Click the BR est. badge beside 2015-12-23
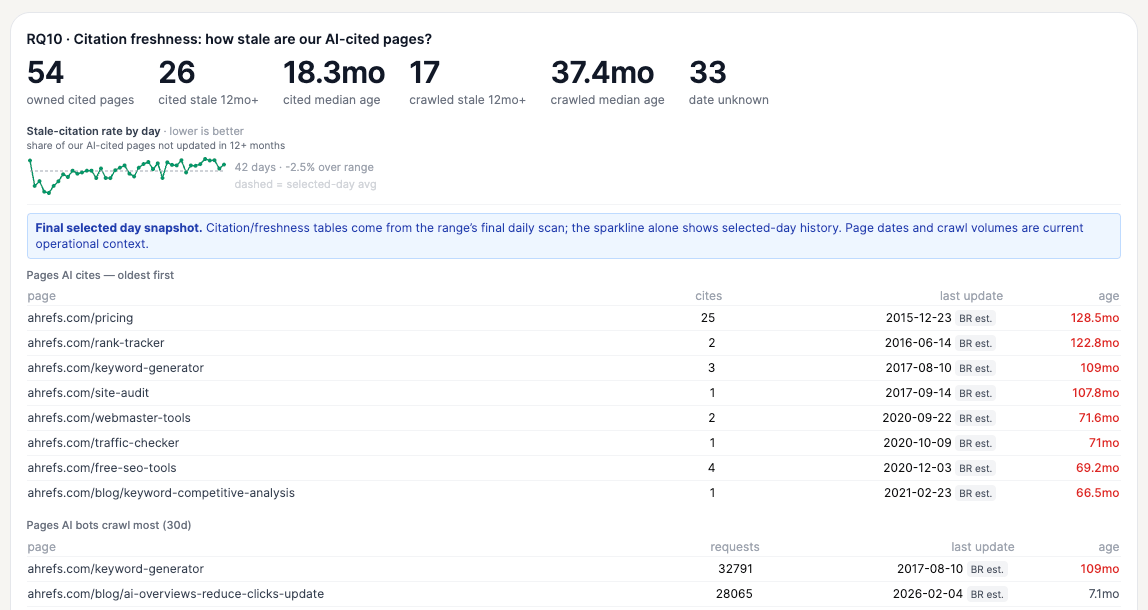The image size is (1148, 610). click(x=975, y=319)
